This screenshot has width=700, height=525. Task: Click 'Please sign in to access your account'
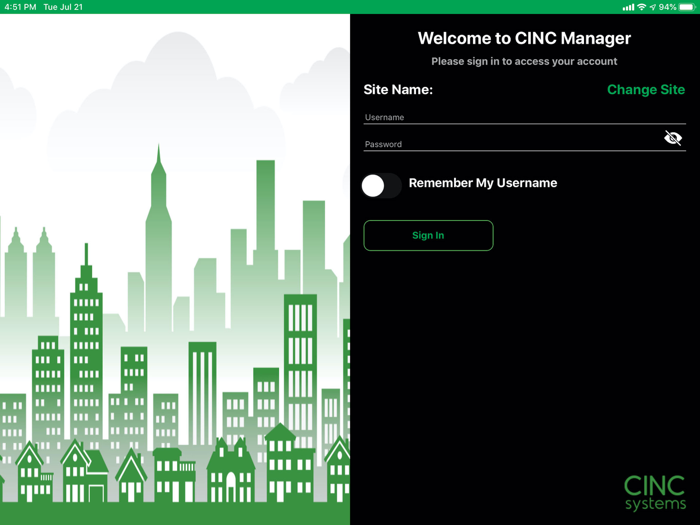point(524,62)
